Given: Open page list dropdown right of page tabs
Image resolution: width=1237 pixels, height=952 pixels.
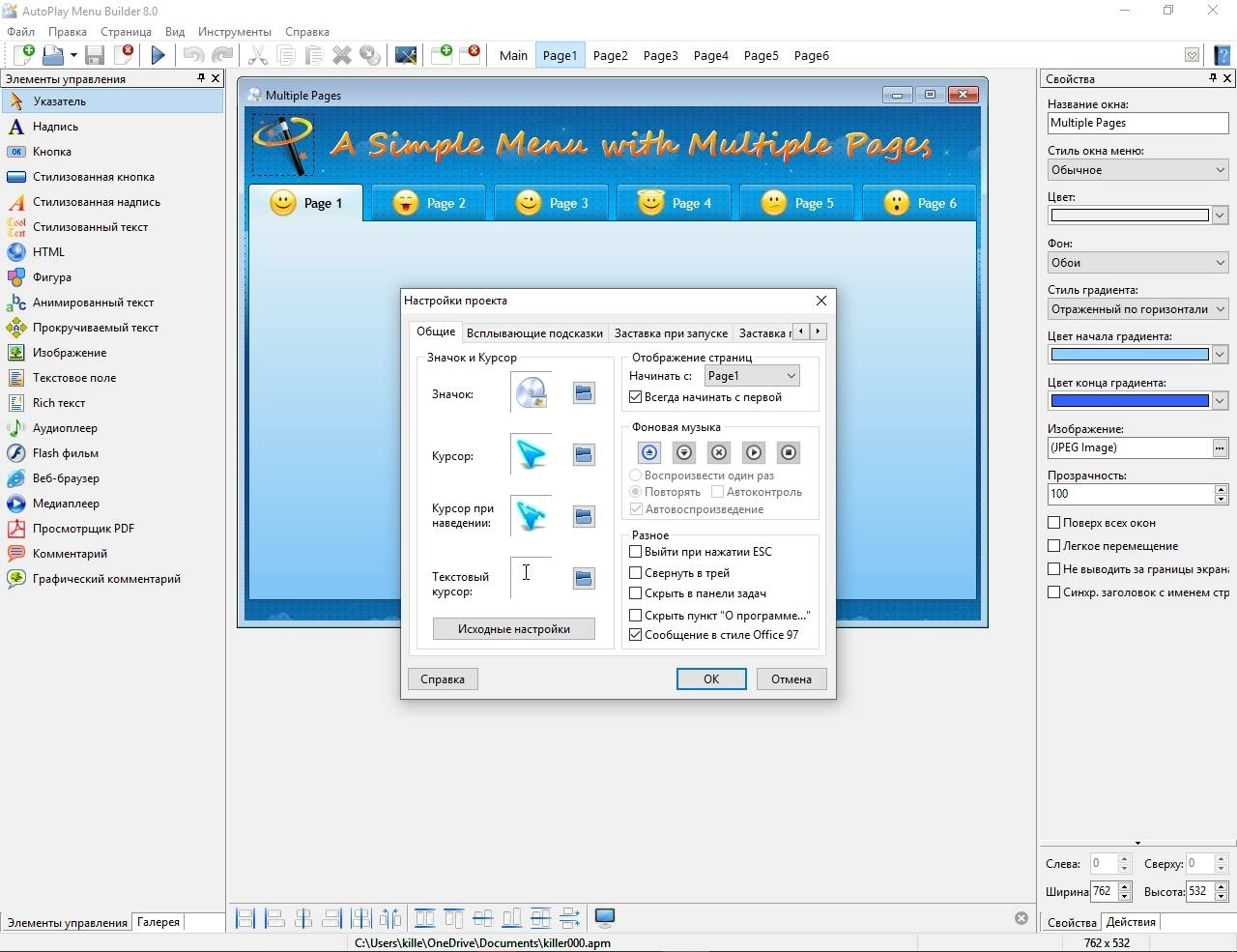Looking at the screenshot, I should click(x=1192, y=55).
